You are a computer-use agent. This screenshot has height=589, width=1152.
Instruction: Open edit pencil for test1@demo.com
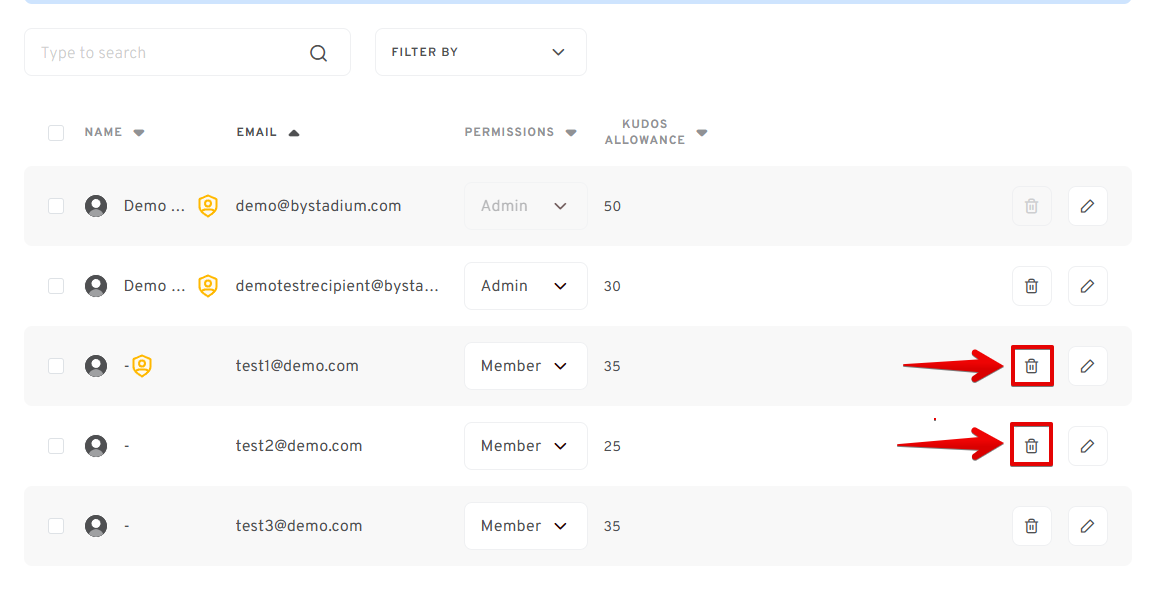coord(1087,366)
